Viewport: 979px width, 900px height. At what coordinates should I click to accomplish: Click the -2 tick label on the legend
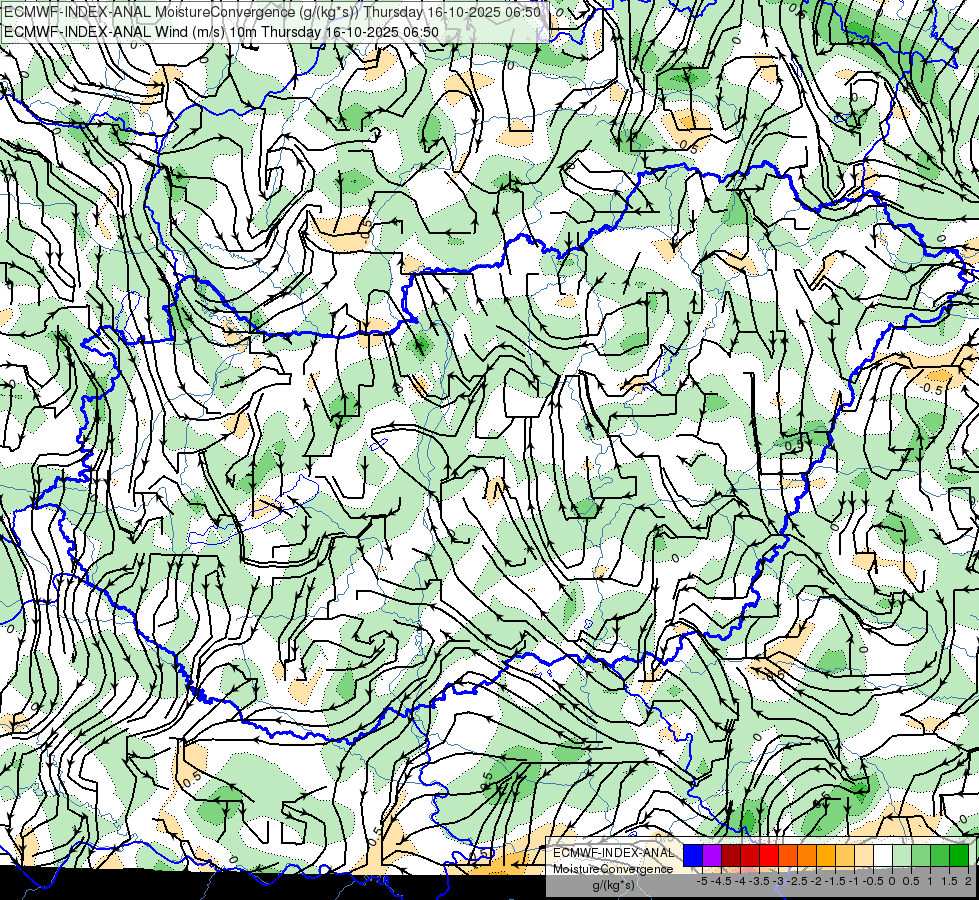817,881
